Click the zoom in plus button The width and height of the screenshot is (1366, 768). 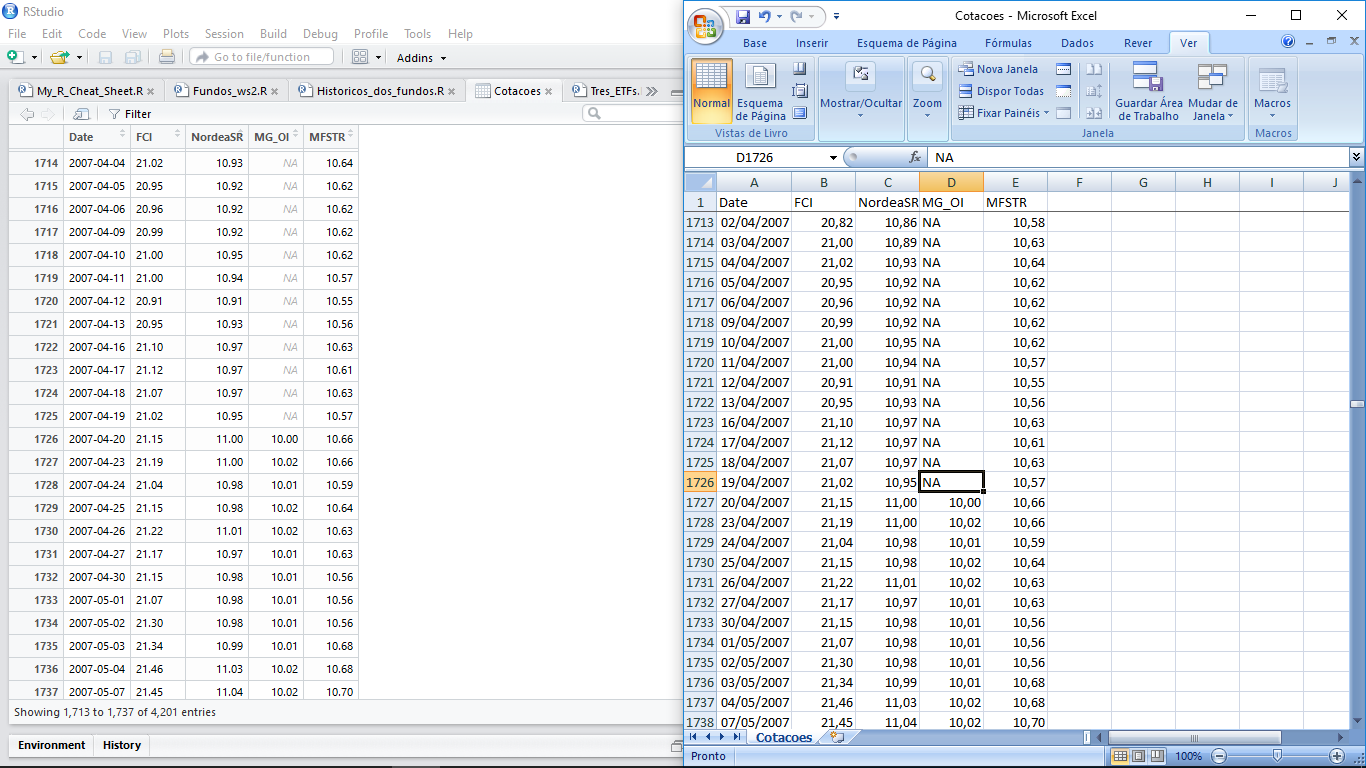[1337, 756]
